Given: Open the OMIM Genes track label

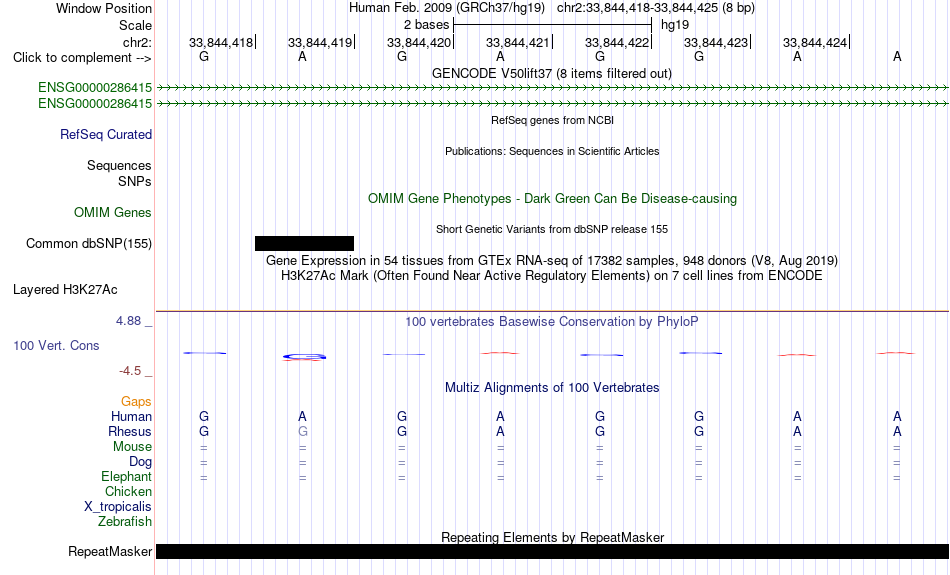Looking at the screenshot, I should [113, 213].
